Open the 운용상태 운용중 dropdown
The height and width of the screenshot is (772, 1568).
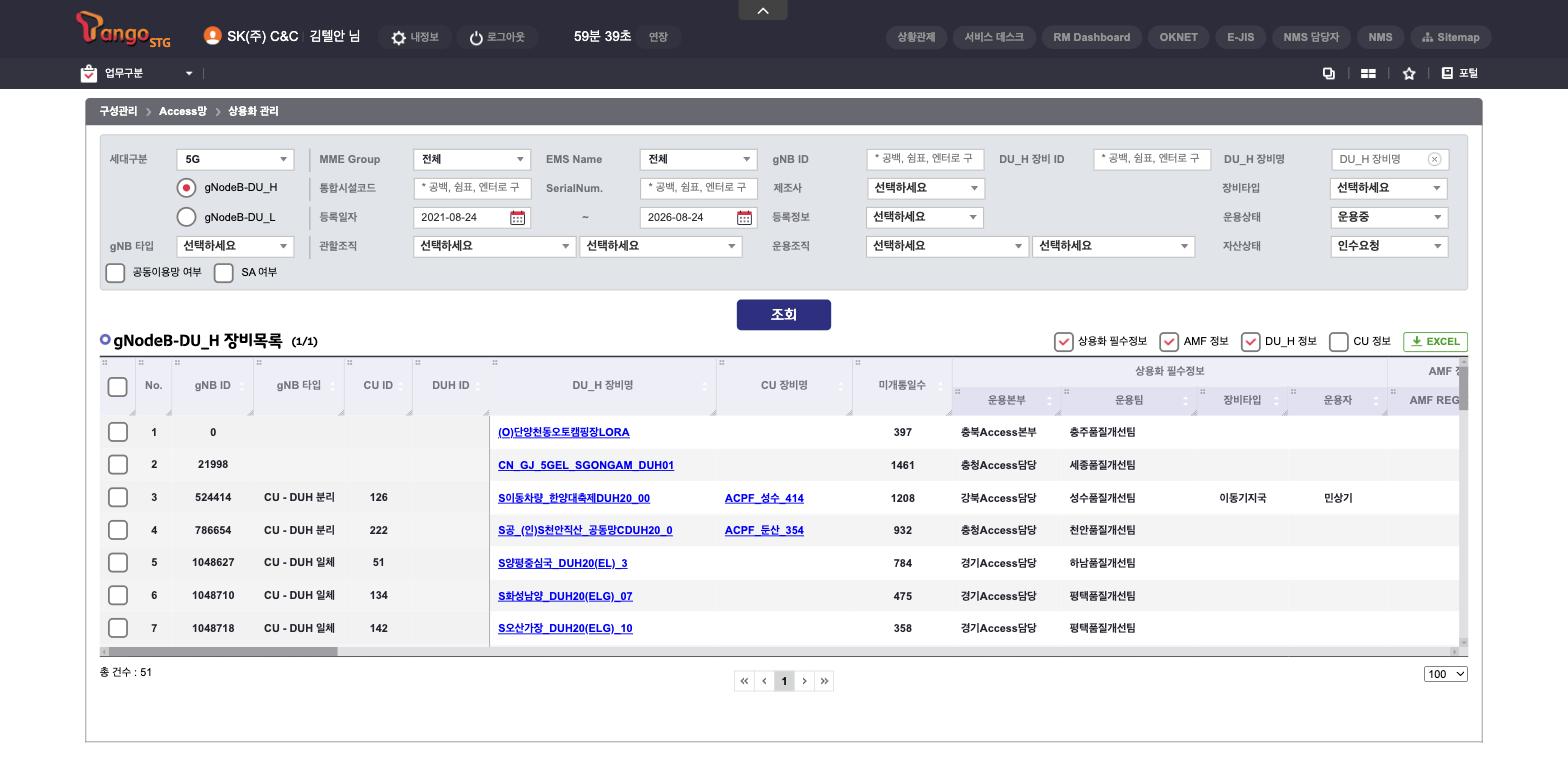coord(1389,217)
